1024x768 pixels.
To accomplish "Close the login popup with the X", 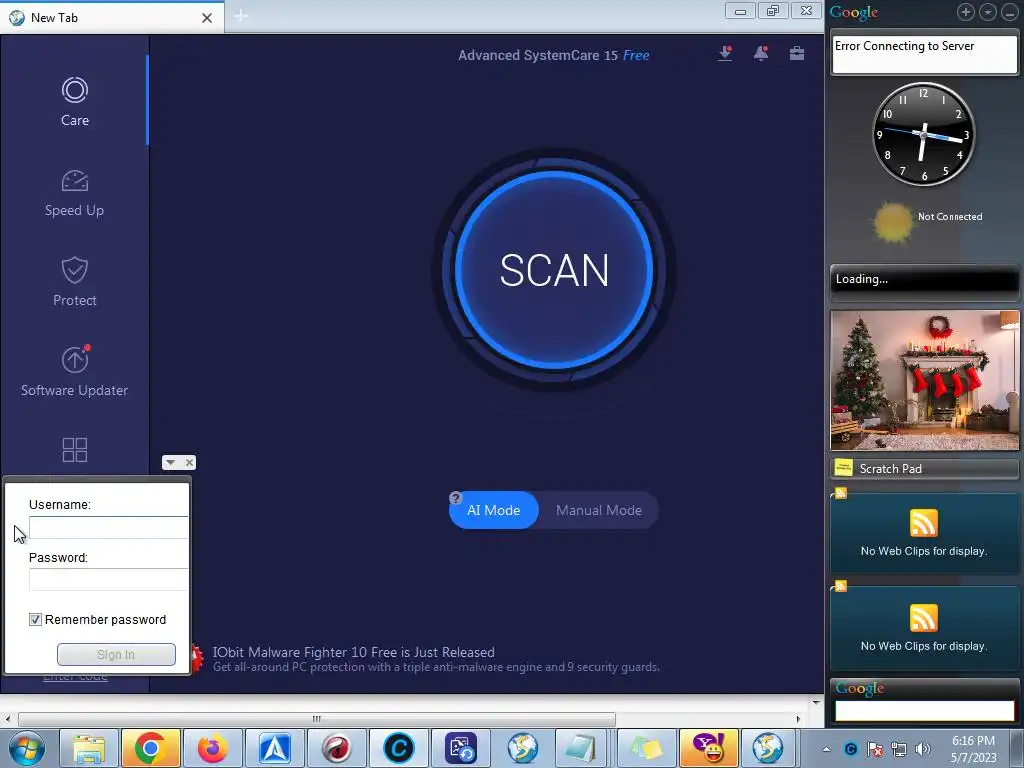I will (189, 462).
